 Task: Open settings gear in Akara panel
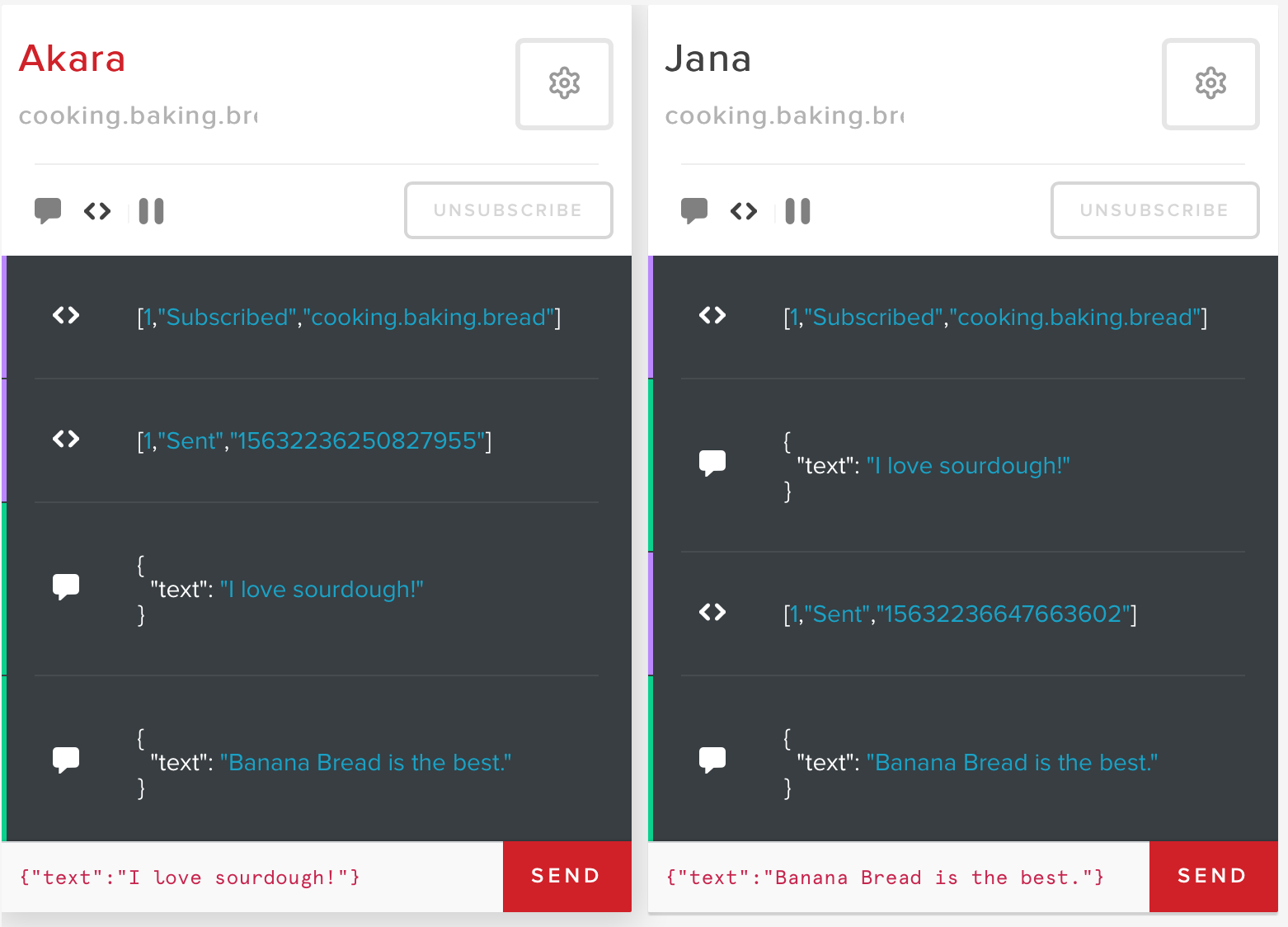(564, 84)
